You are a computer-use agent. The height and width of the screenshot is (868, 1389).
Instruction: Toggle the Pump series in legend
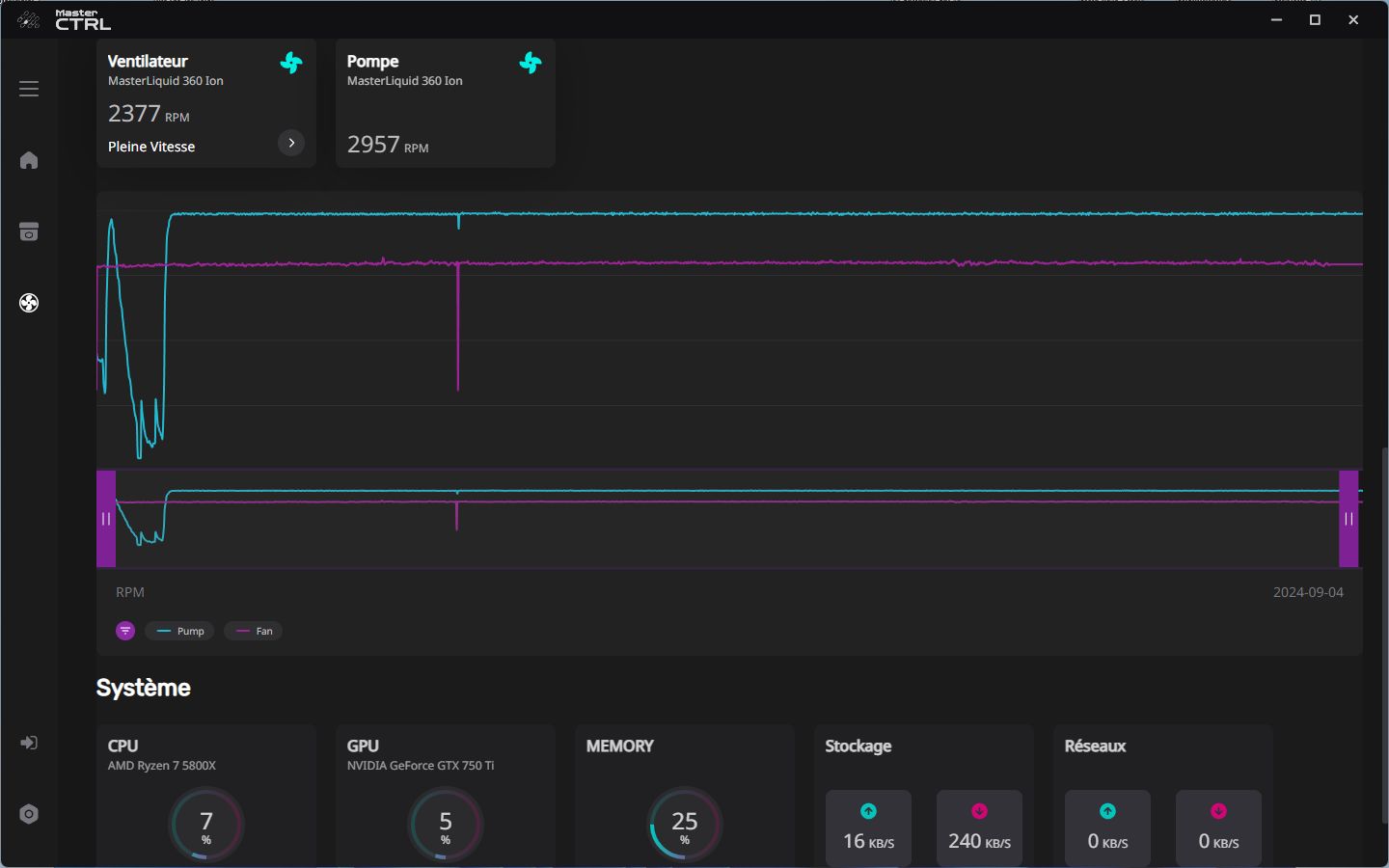[x=180, y=631]
